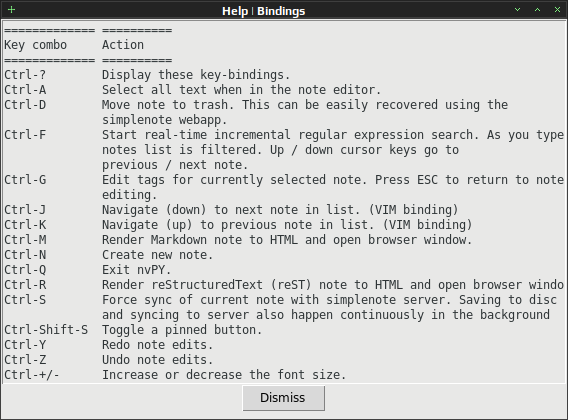
Task: Dismiss the key-bindings help dialog
Action: tap(283, 398)
